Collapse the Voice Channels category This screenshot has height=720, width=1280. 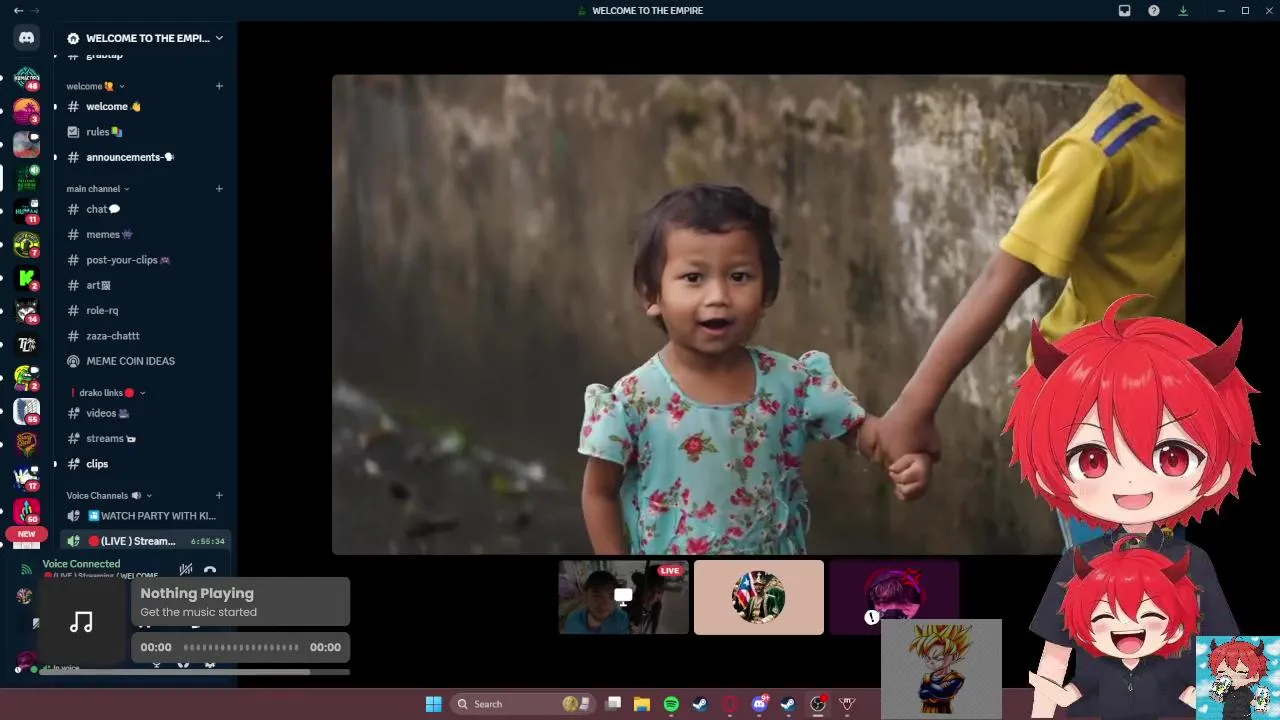109,495
